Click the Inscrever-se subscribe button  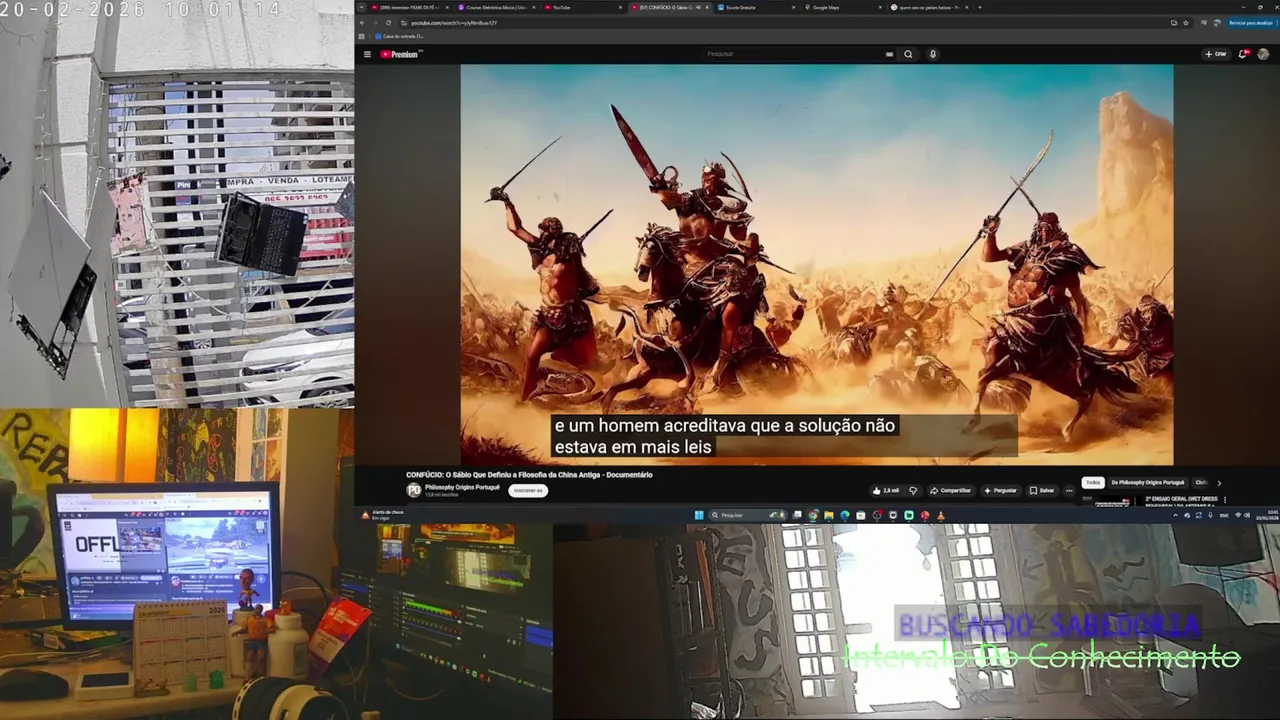click(x=527, y=490)
